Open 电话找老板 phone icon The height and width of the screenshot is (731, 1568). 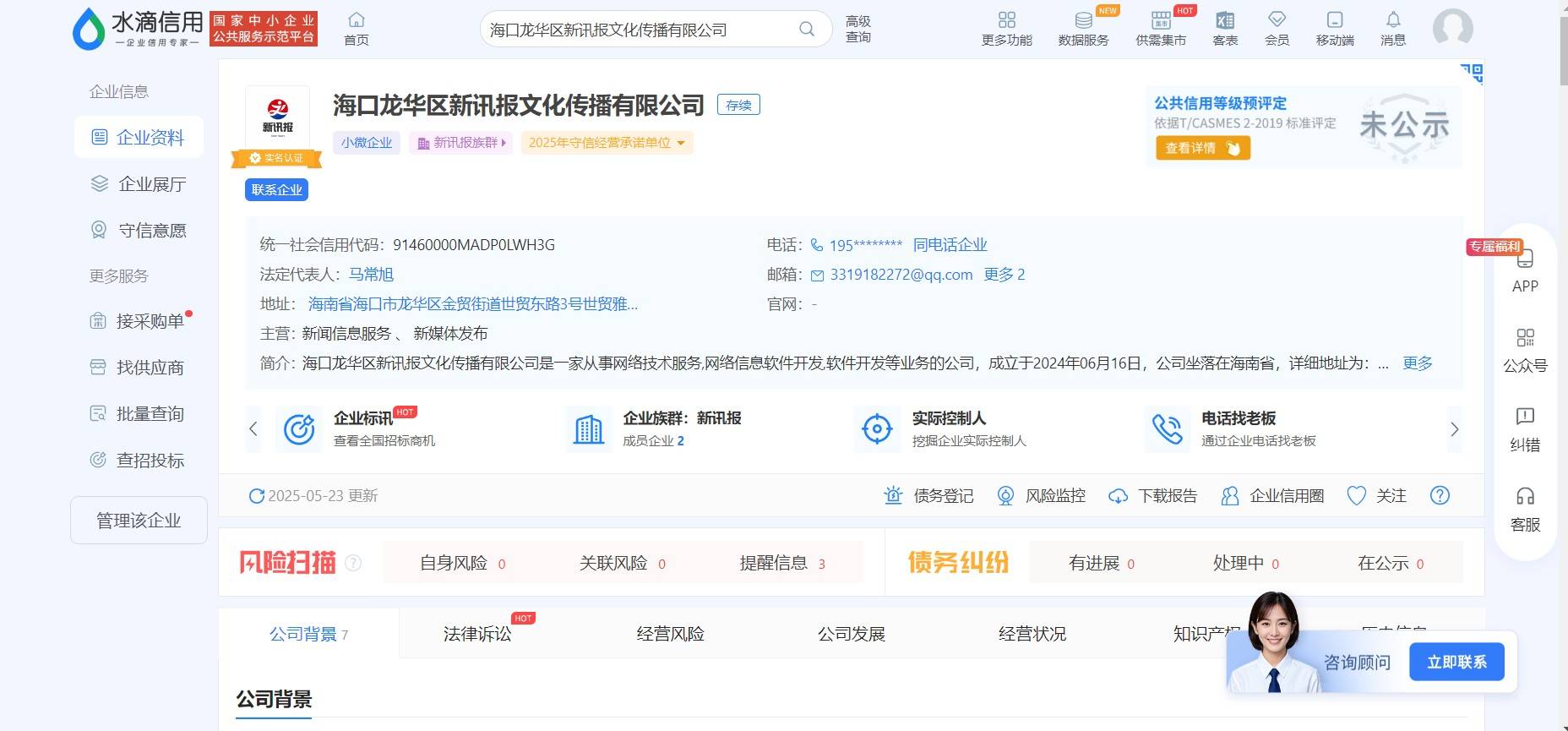pos(1168,429)
